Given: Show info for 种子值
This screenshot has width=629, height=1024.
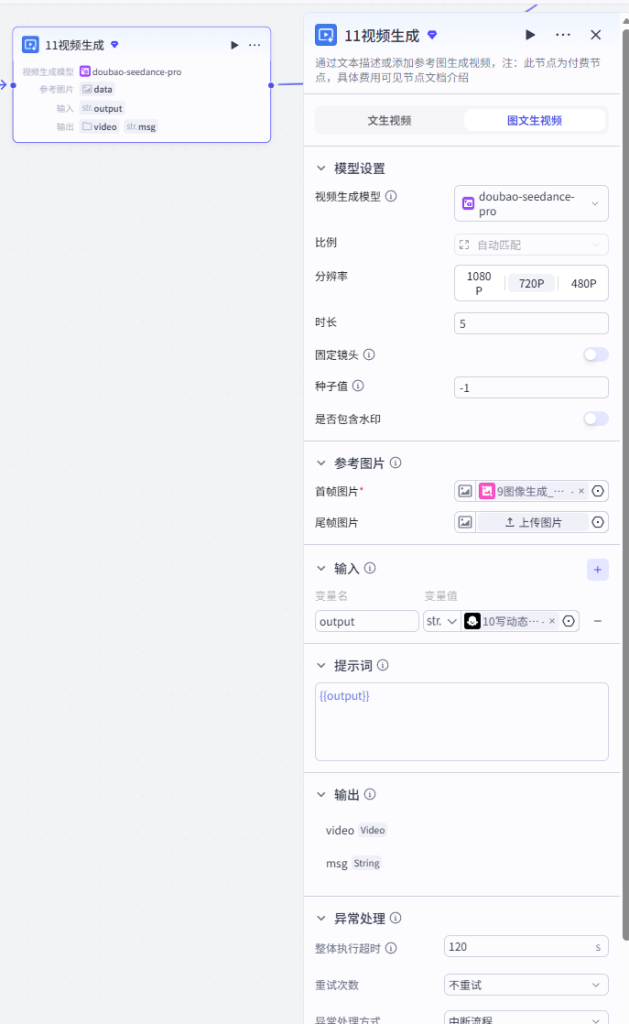Looking at the screenshot, I should [x=358, y=386].
